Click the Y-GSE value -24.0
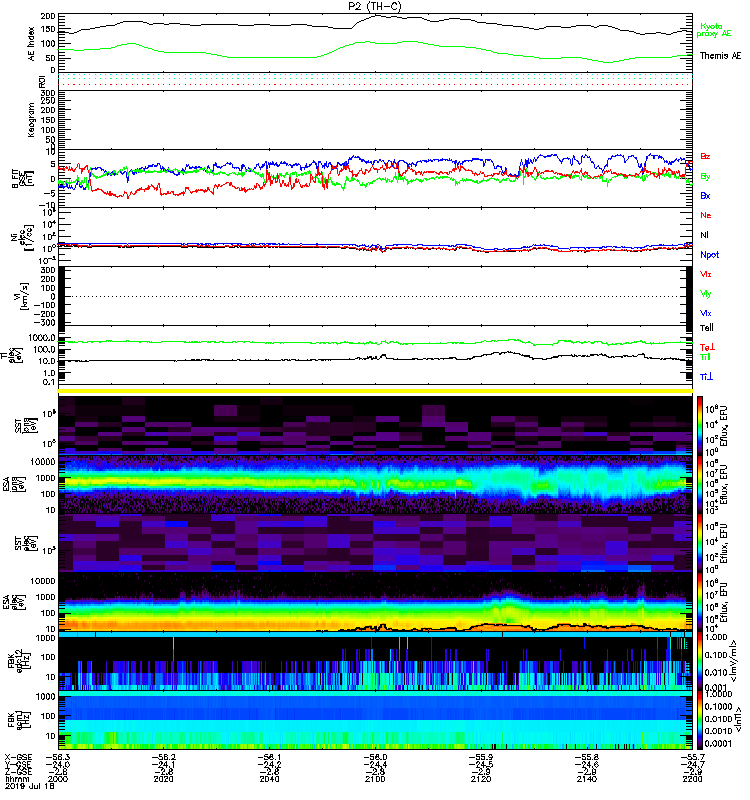Screen dimensions: 750x800 point(58,764)
